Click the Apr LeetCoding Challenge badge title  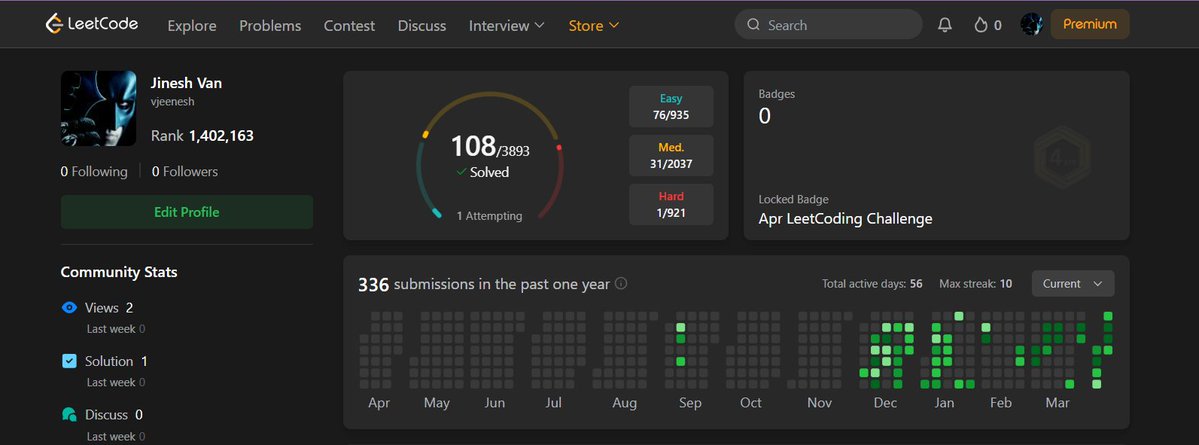845,219
